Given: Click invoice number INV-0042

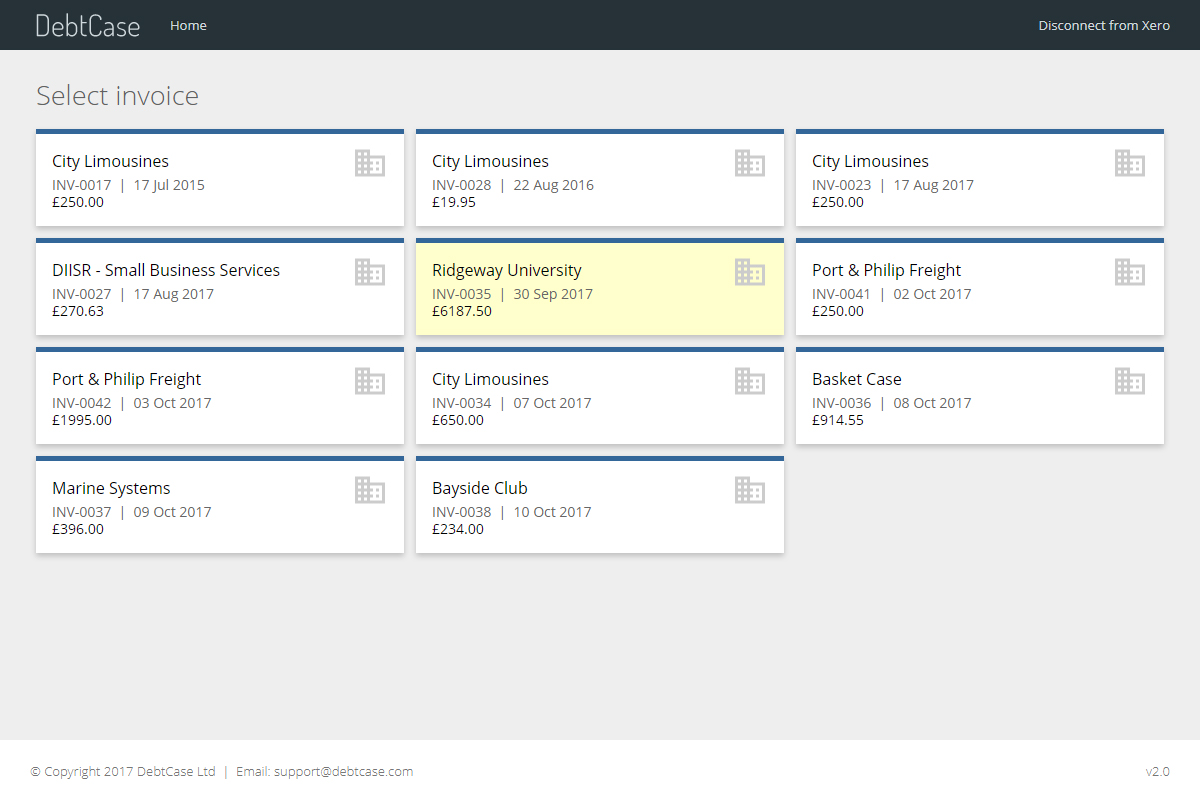Looking at the screenshot, I should [82, 403].
